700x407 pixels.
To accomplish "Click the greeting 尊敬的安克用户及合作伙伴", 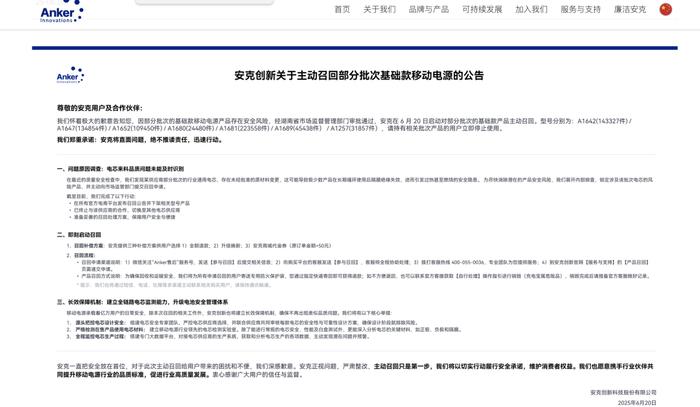I will tap(100, 108).
